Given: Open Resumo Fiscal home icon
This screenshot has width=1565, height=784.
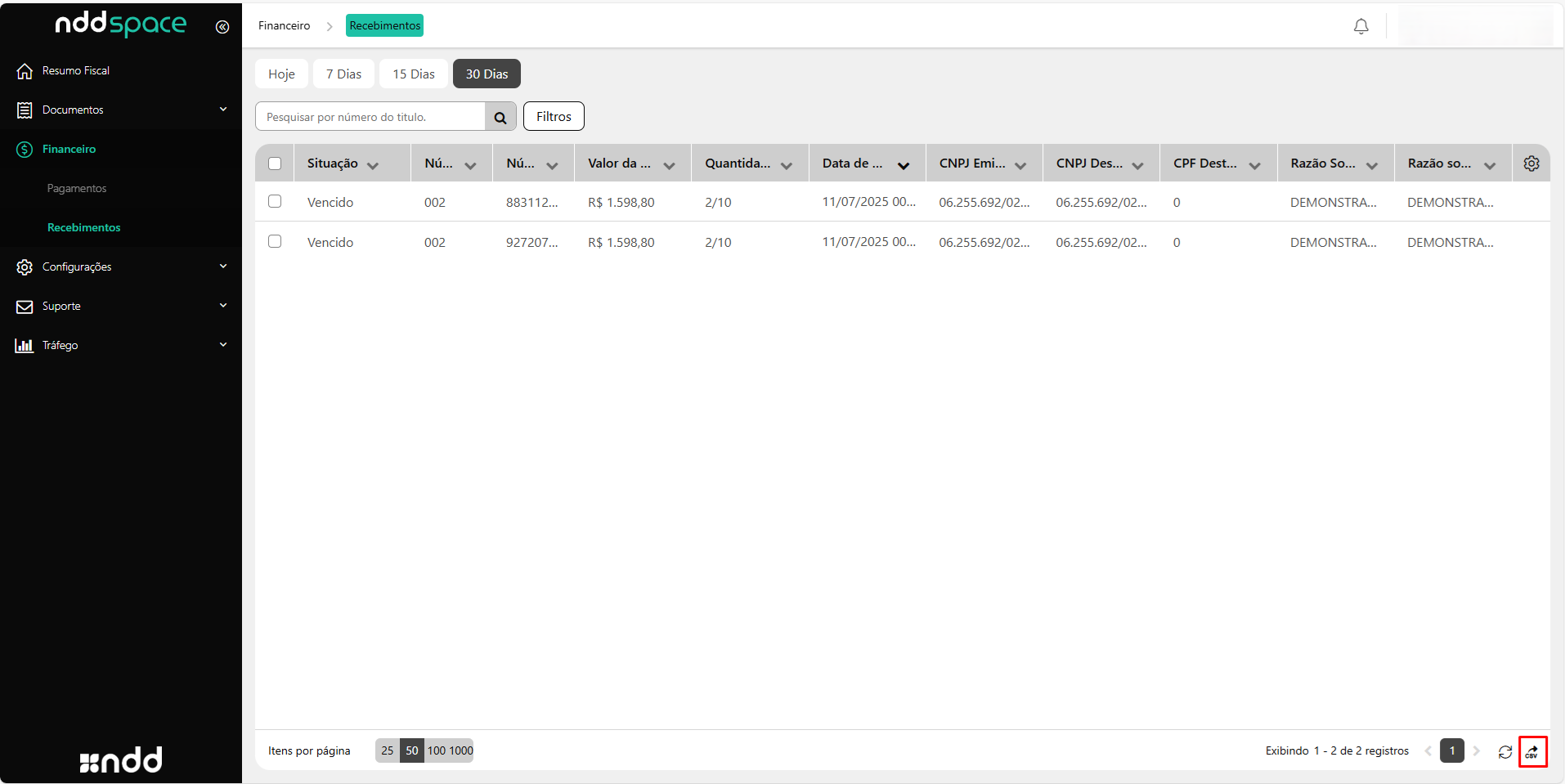Looking at the screenshot, I should (25, 71).
